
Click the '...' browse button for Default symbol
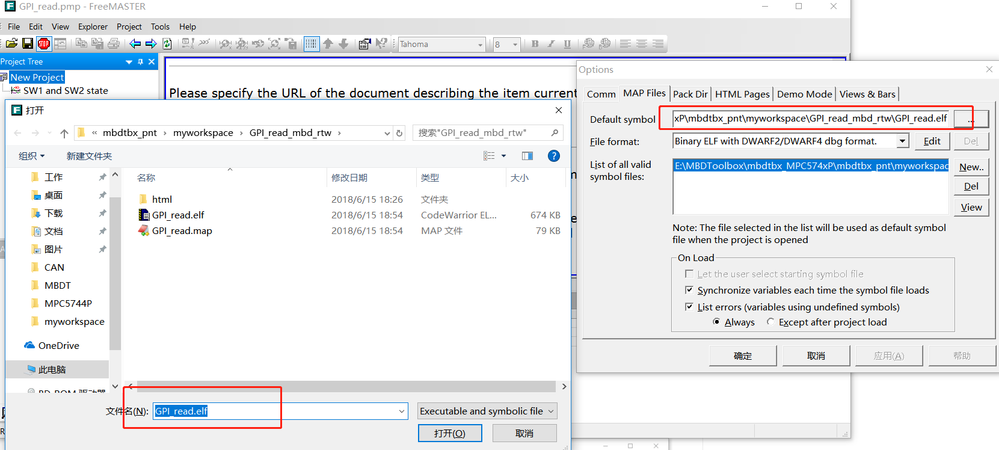tap(970, 119)
